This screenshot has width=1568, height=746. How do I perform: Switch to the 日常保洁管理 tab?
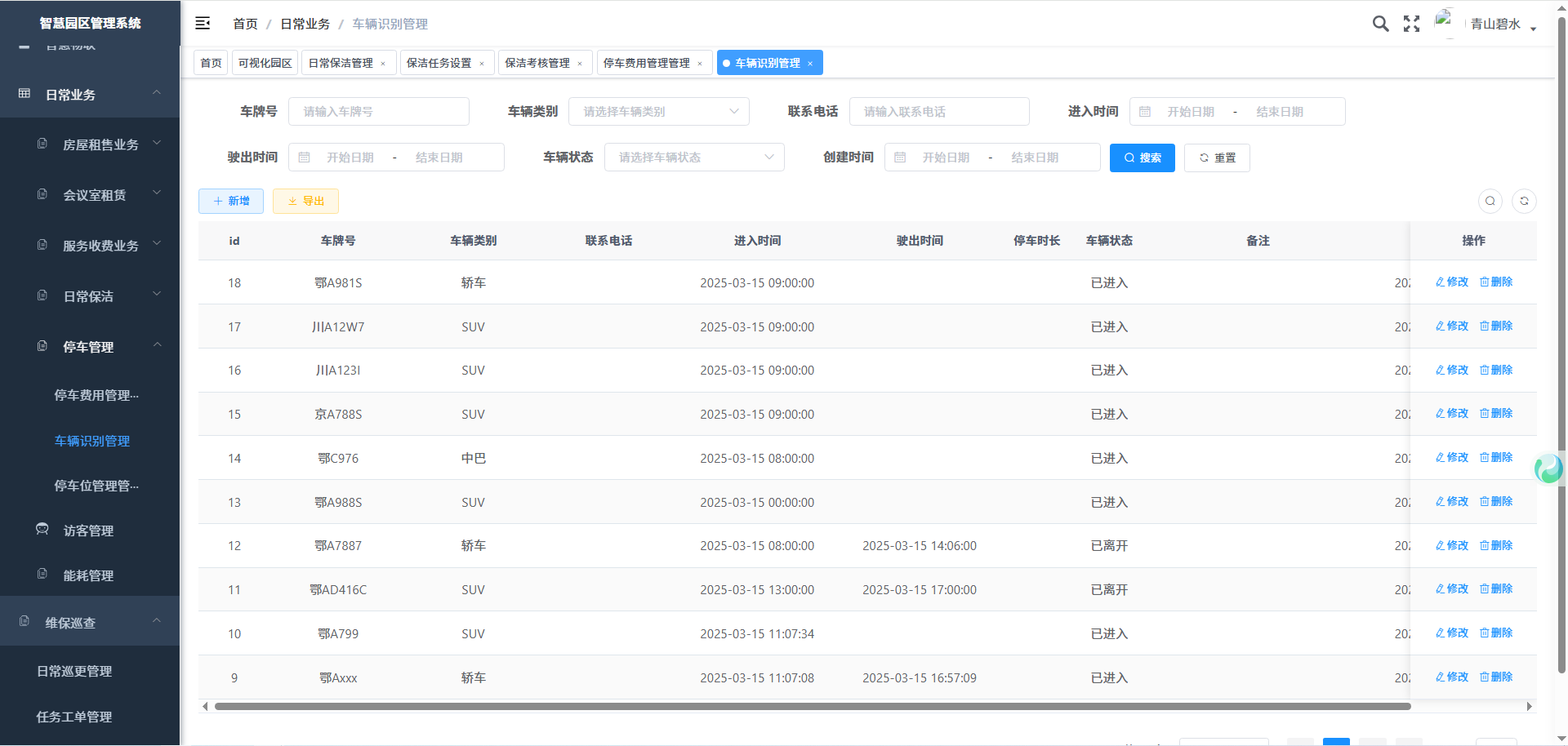pyautogui.click(x=341, y=63)
